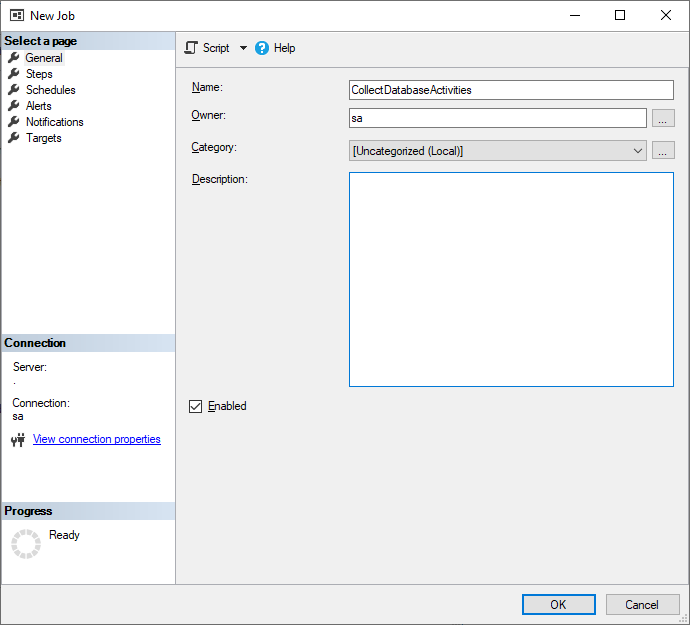Screen dimensions: 690x625
Task: Maximize the New Job window
Action: pyautogui.click(x=620, y=15)
